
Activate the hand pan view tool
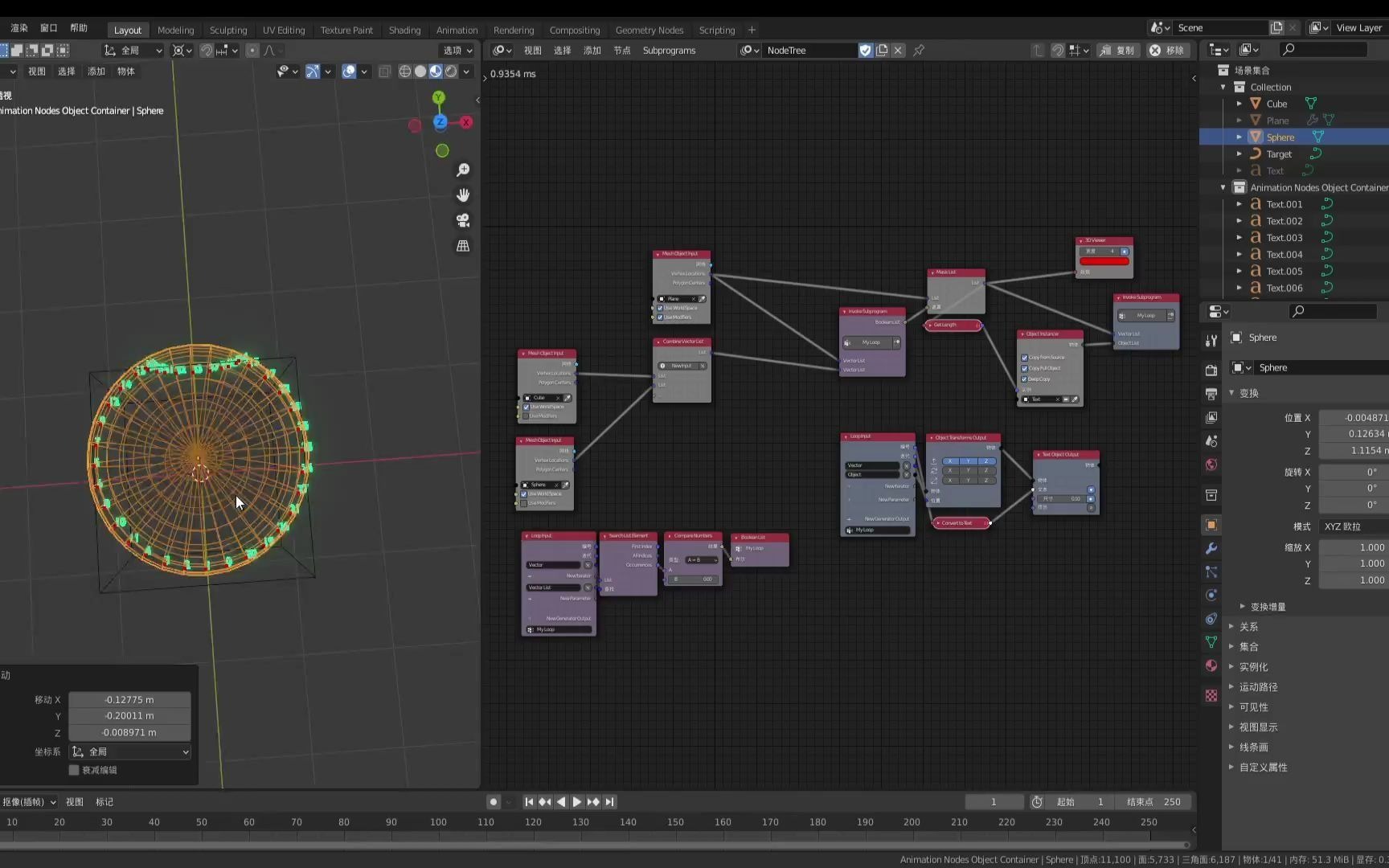[463, 195]
